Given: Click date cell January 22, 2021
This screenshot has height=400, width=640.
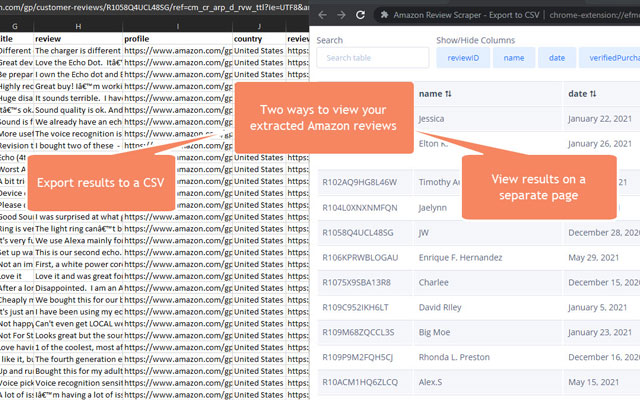Looking at the screenshot, I should pyautogui.click(x=600, y=119).
